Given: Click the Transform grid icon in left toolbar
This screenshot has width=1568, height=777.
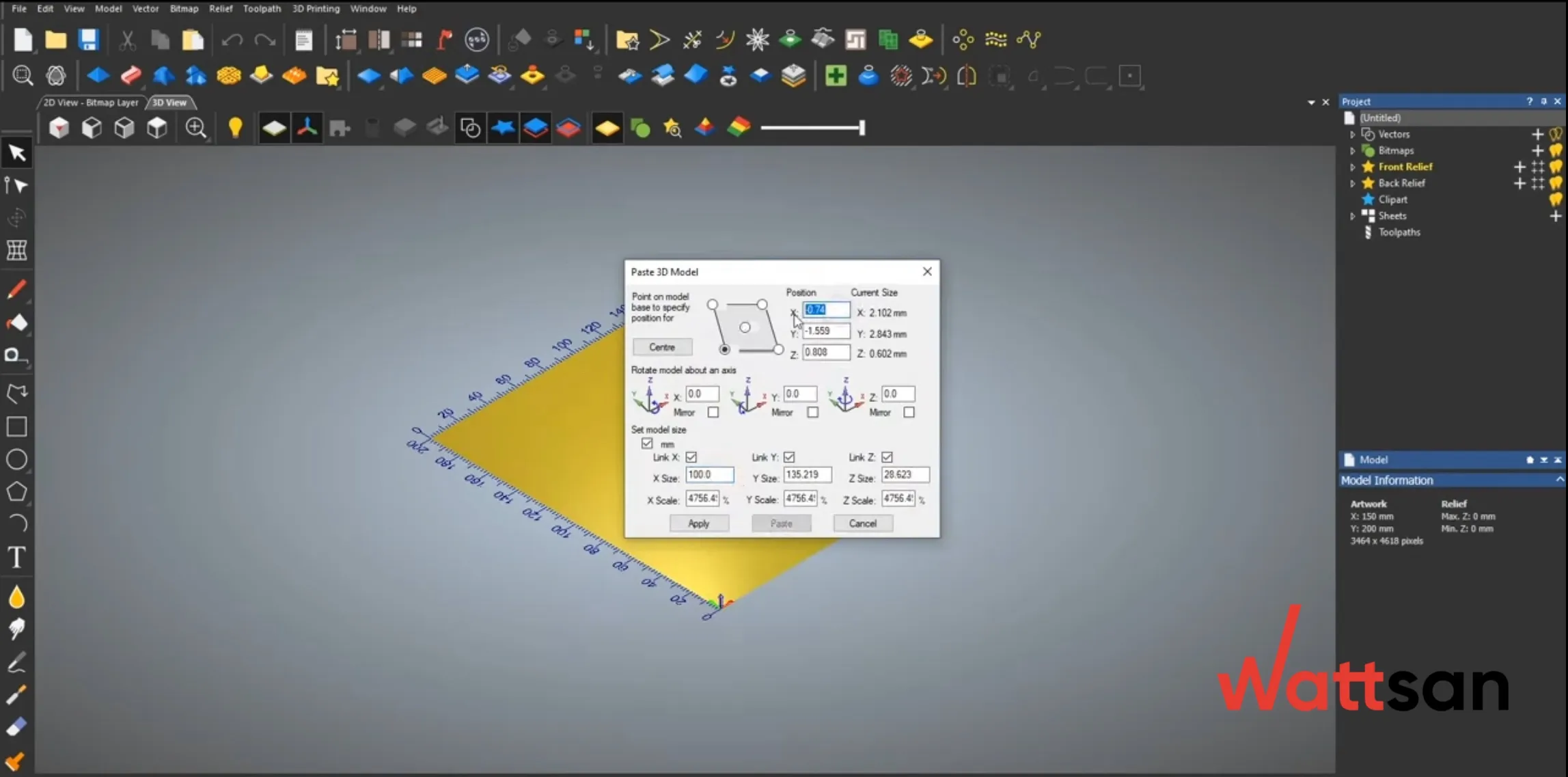Looking at the screenshot, I should point(17,250).
